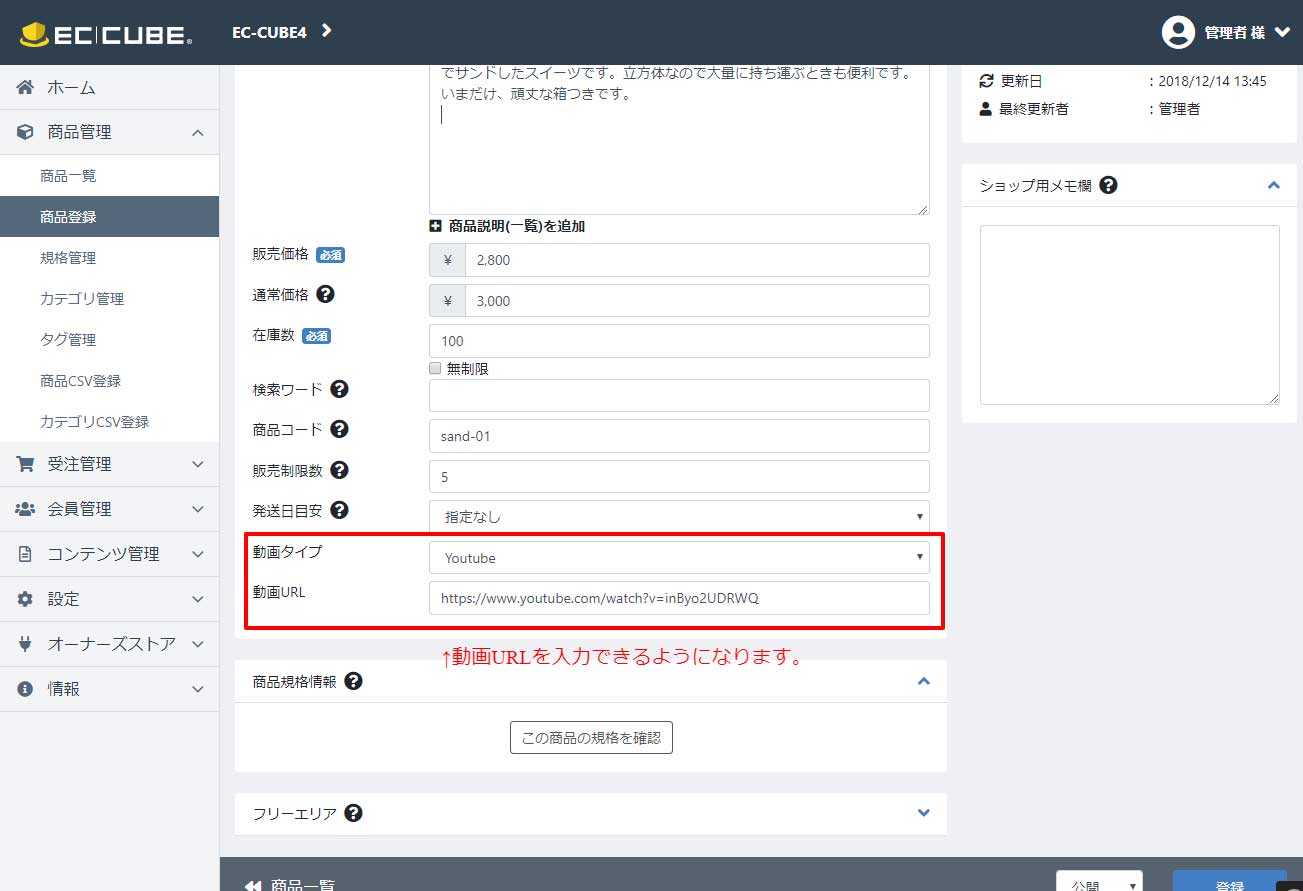Click the document icon for コンテンツ管理
This screenshot has height=891, width=1303.
(x=26, y=554)
